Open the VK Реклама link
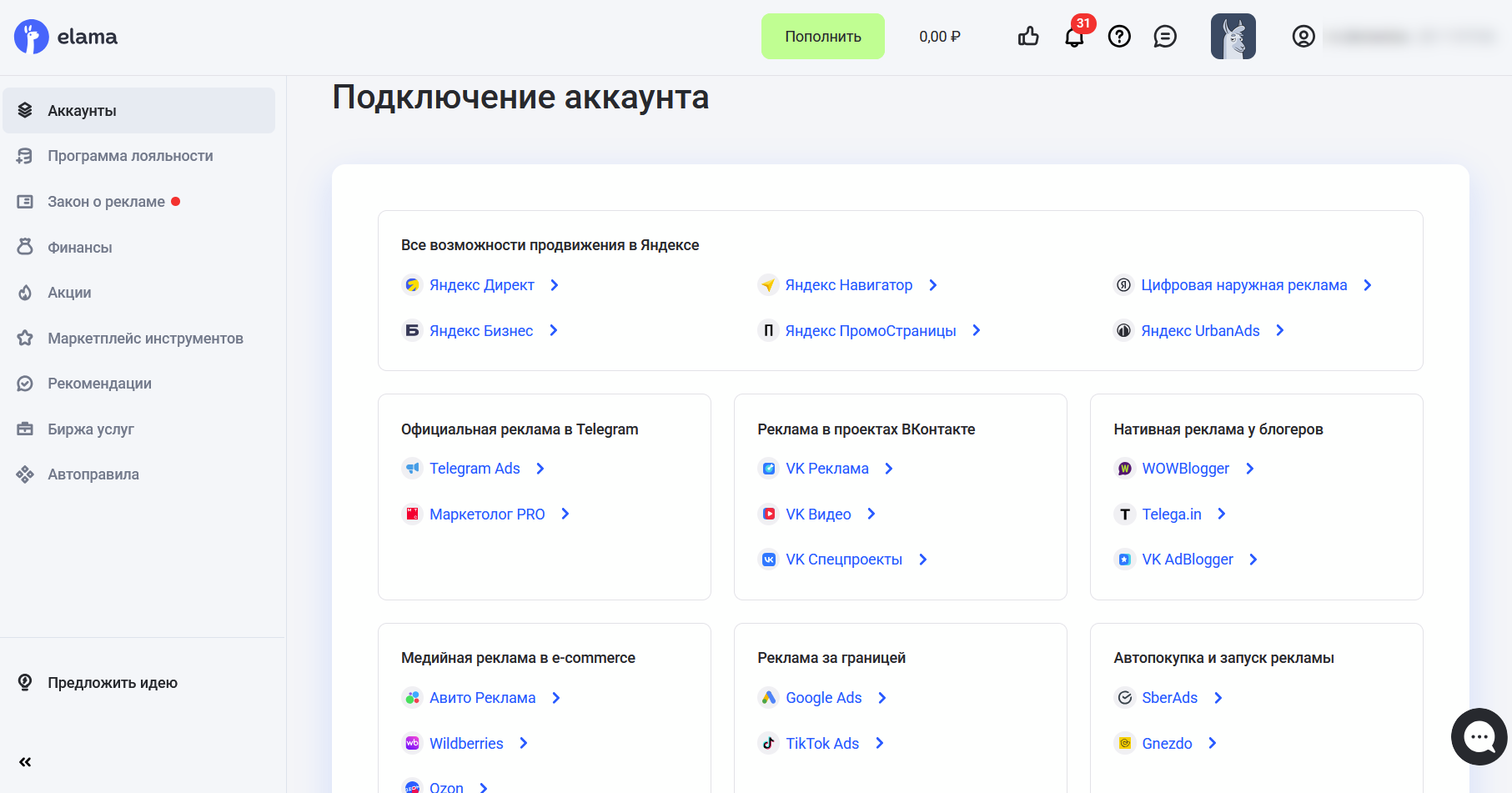The image size is (1512, 793). tap(826, 468)
